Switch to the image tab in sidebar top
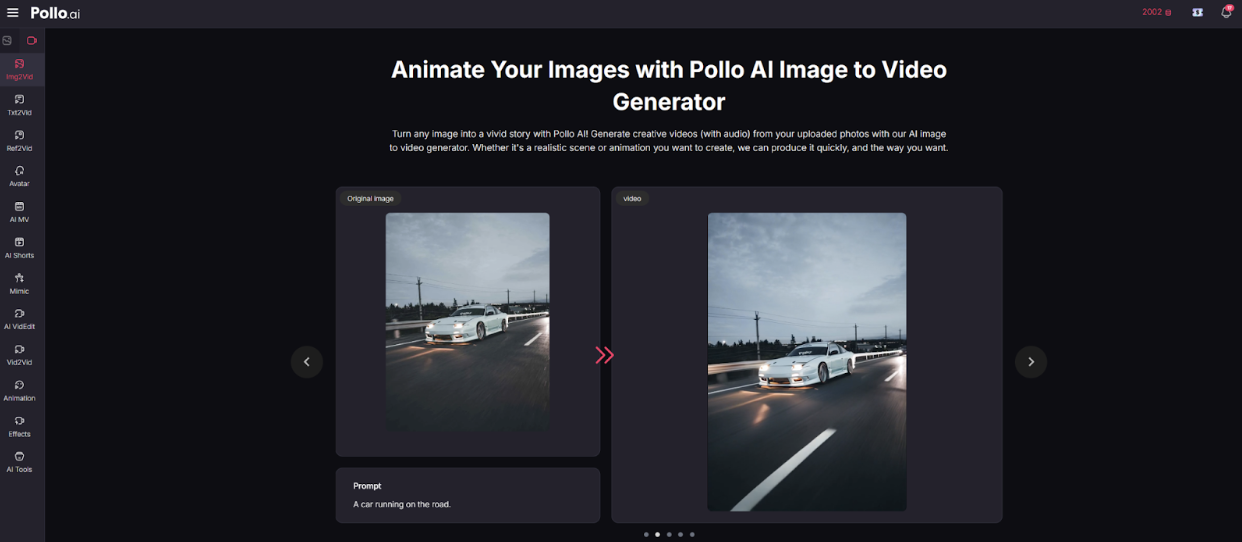This screenshot has height=542, width=1242. (x=8, y=41)
